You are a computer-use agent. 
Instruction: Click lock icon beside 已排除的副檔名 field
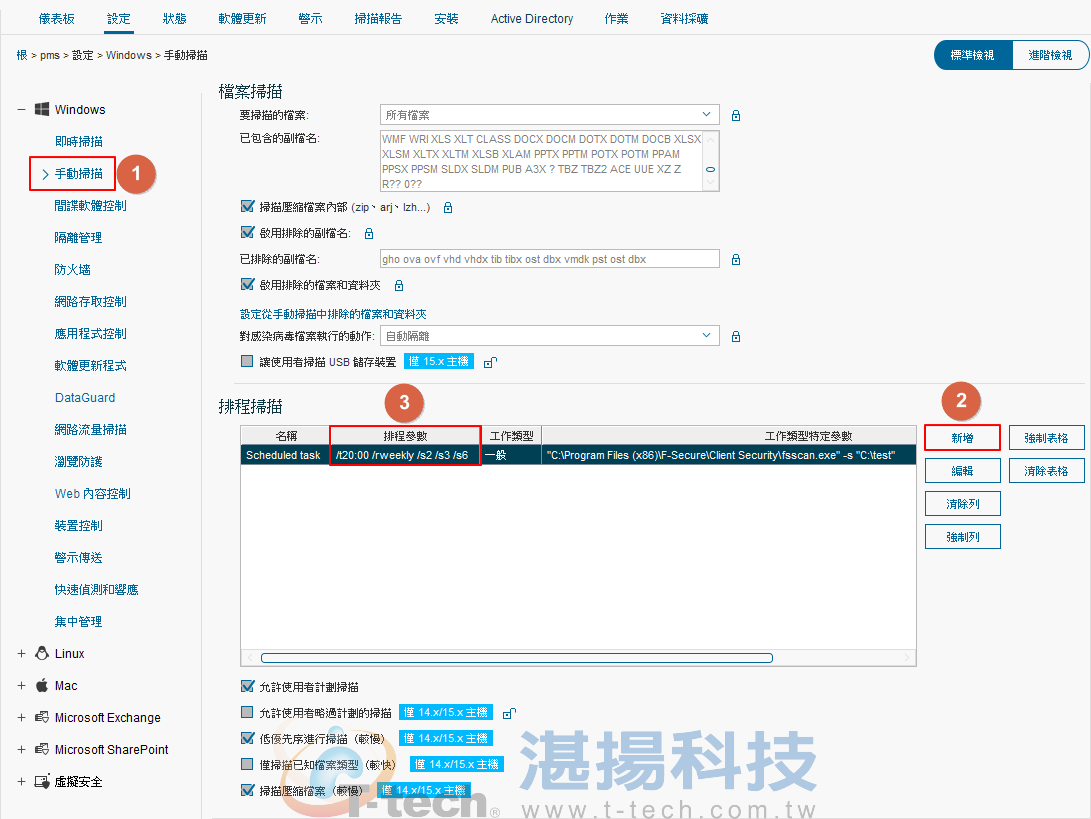736,260
